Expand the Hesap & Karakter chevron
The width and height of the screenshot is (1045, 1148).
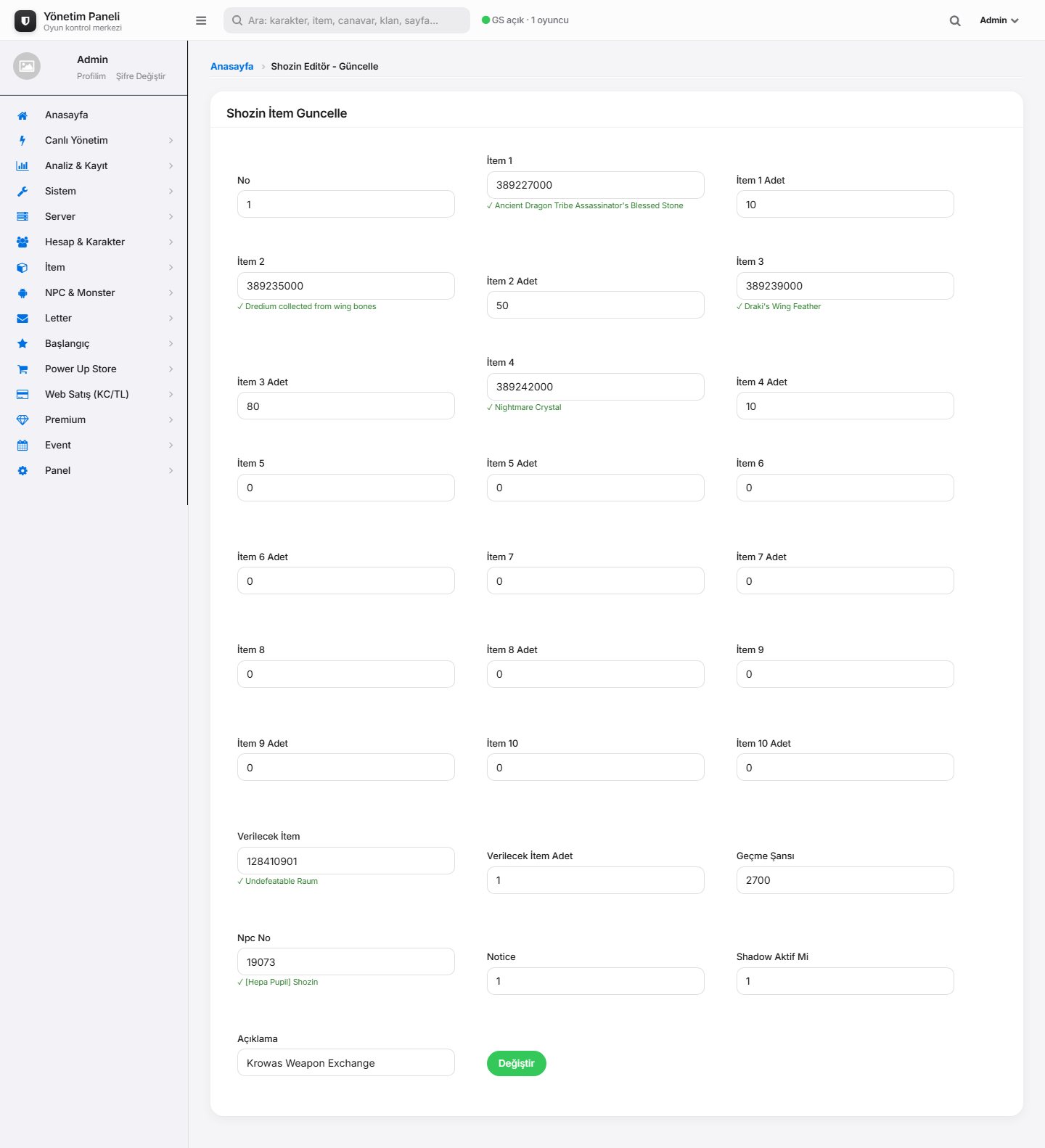coord(171,242)
